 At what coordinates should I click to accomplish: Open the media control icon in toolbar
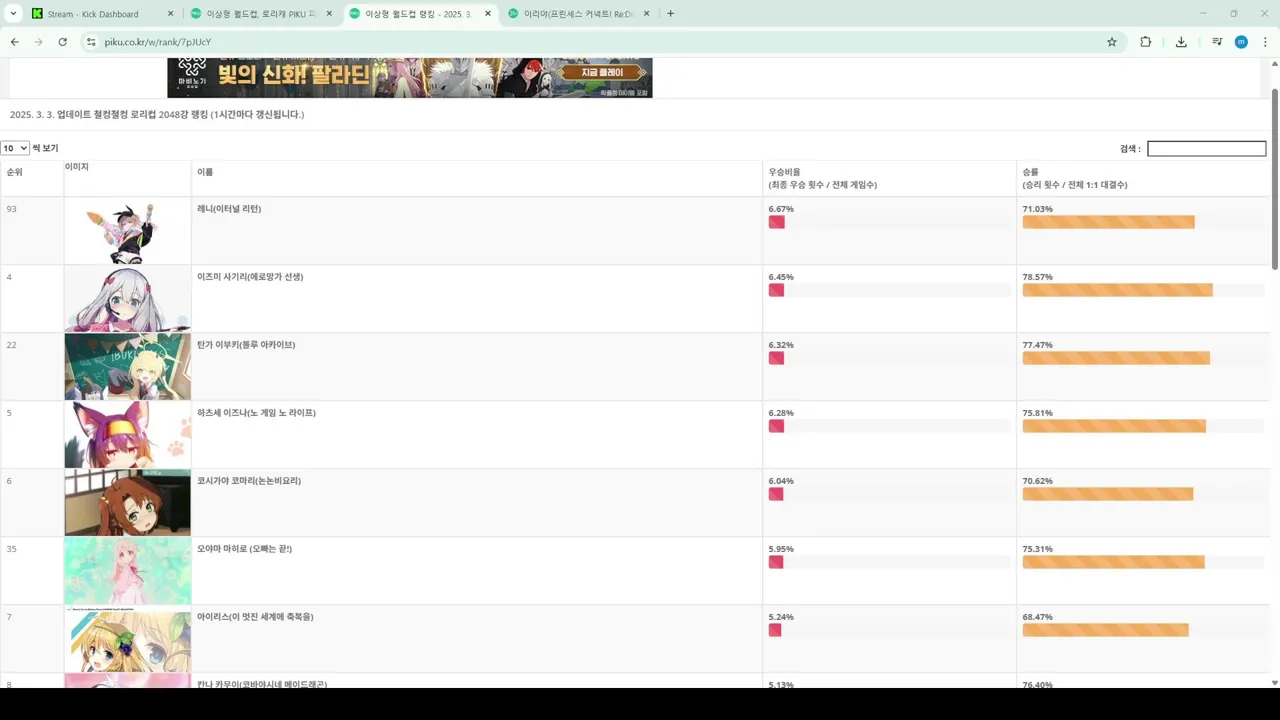click(x=1217, y=42)
